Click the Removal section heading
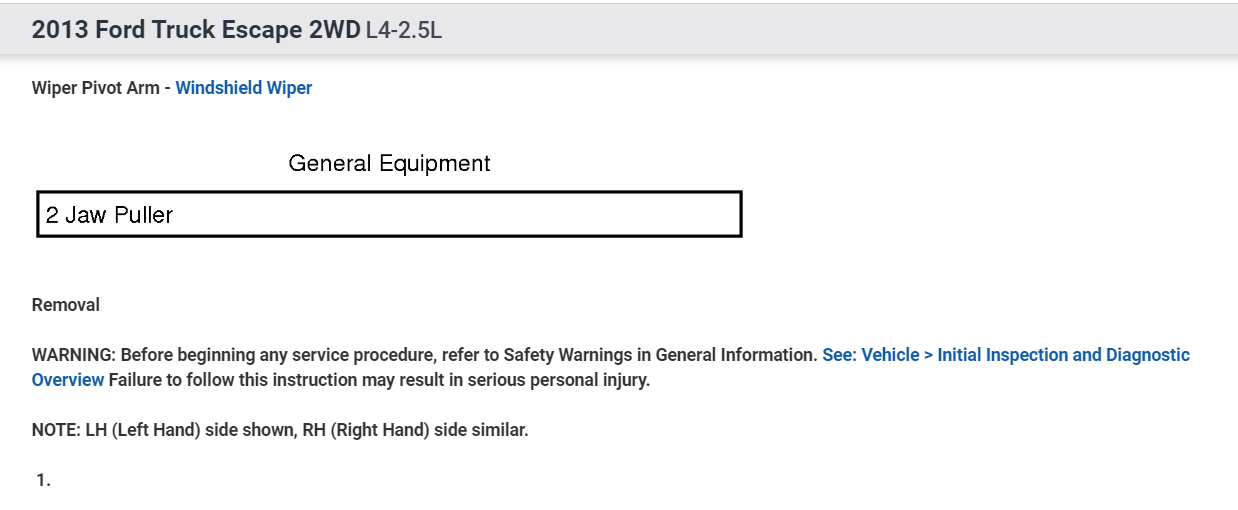 tap(66, 305)
